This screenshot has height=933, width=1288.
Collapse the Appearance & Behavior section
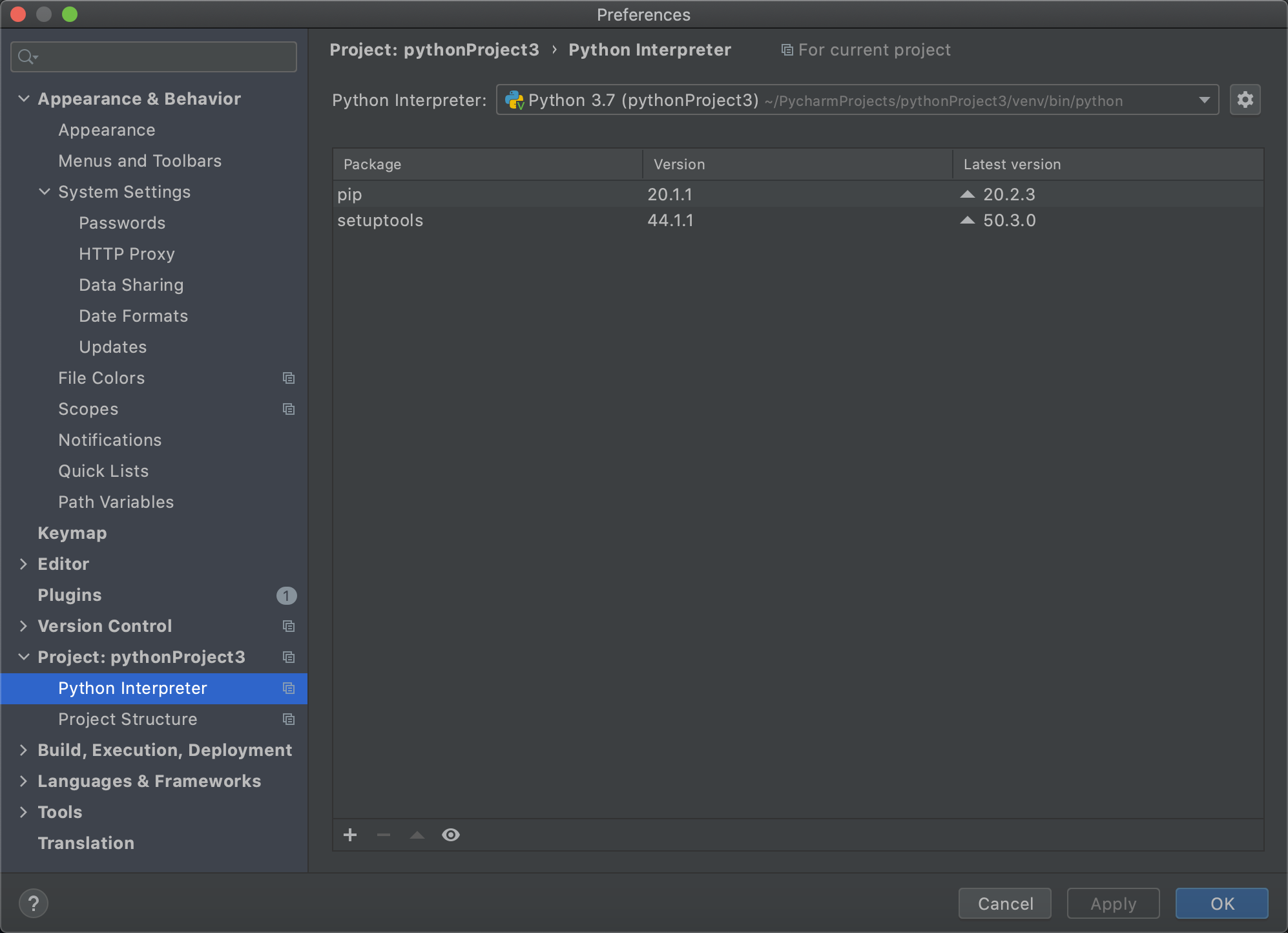[x=24, y=99]
